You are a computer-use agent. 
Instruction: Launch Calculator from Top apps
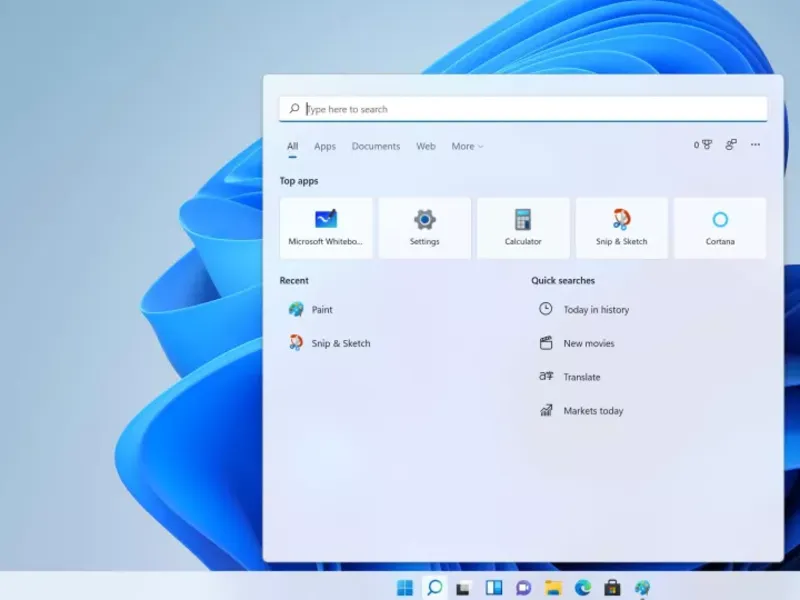523,227
